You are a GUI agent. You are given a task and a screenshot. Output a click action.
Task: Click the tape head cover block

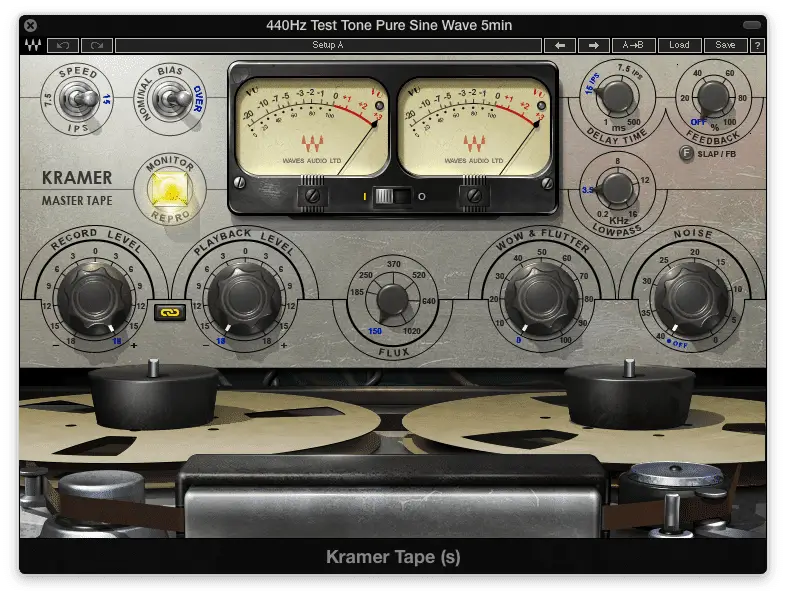392,496
